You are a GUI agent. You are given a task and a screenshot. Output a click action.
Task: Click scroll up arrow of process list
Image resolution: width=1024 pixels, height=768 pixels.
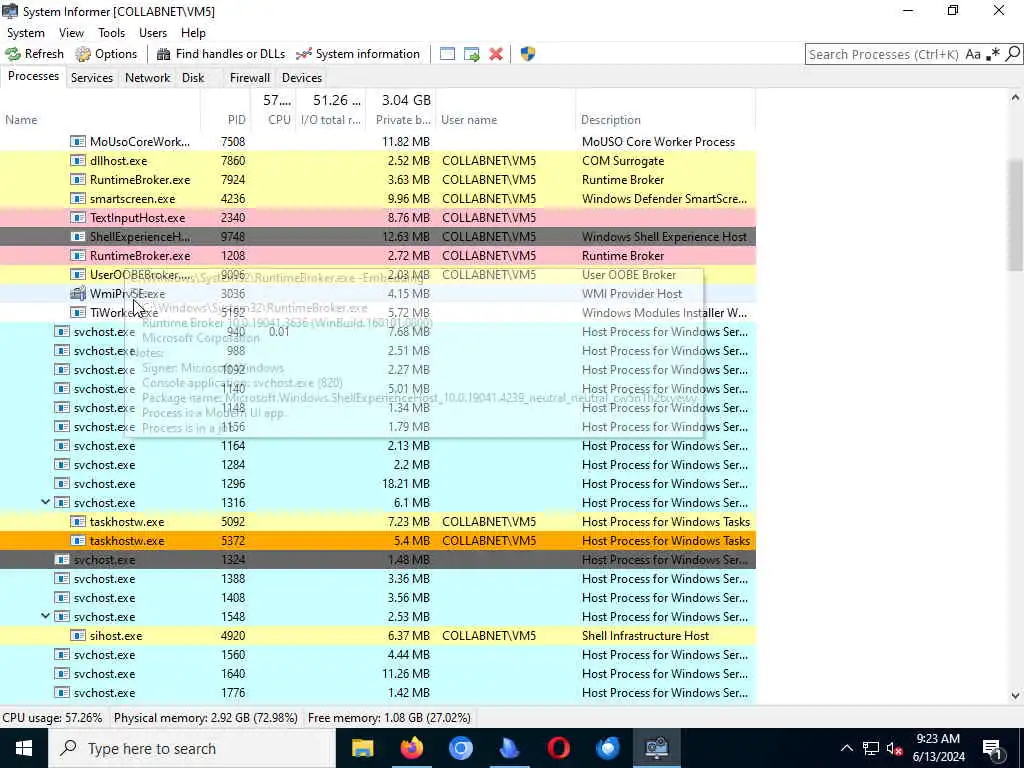[1015, 98]
